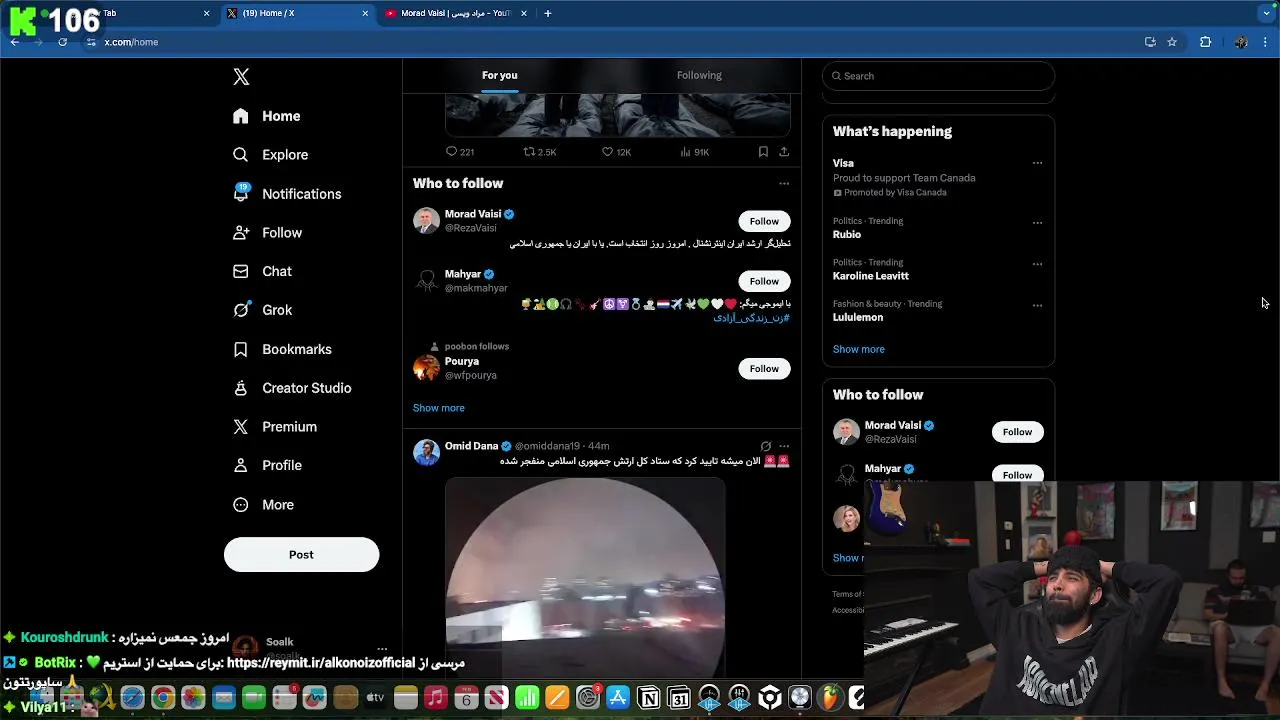Screen dimensions: 1280x720
Task: Open Grok in sidebar
Action: tap(262, 310)
